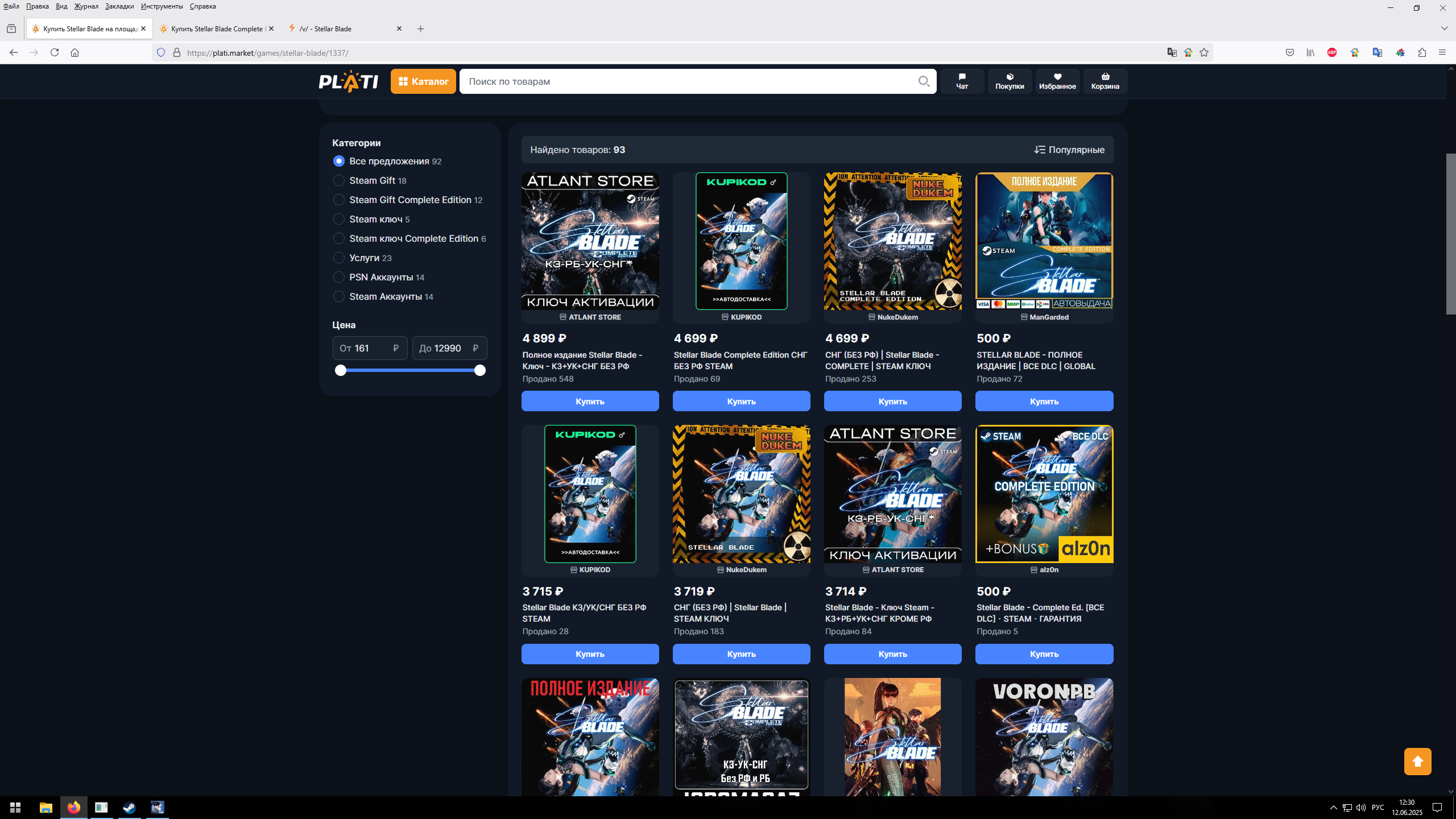The image size is (1456, 819).
Task: Open the Популярные sort dropdown
Action: tap(1069, 150)
